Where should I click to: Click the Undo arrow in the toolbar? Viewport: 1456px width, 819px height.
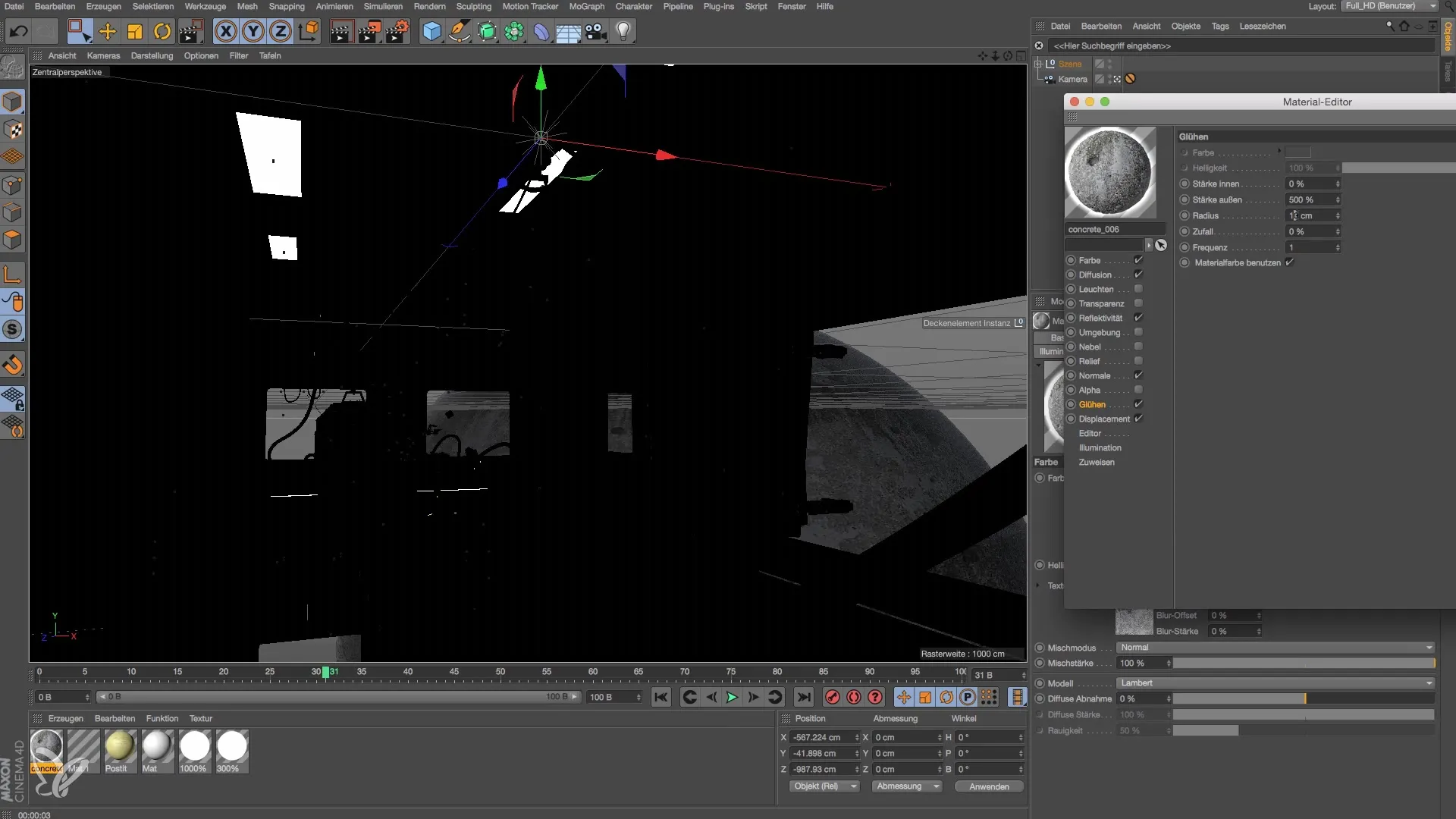click(x=18, y=31)
